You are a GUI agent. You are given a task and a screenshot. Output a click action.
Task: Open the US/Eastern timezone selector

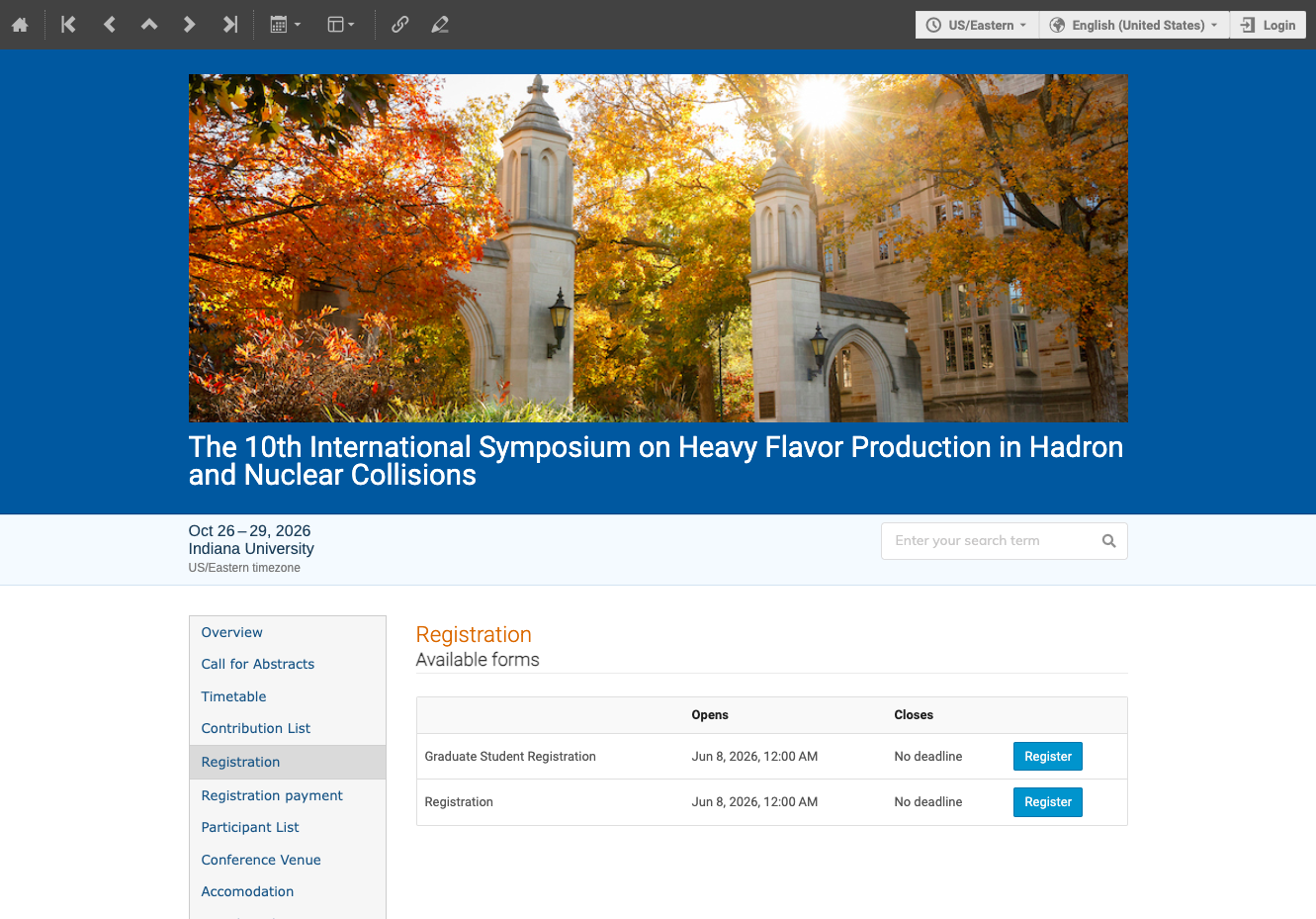tap(977, 25)
